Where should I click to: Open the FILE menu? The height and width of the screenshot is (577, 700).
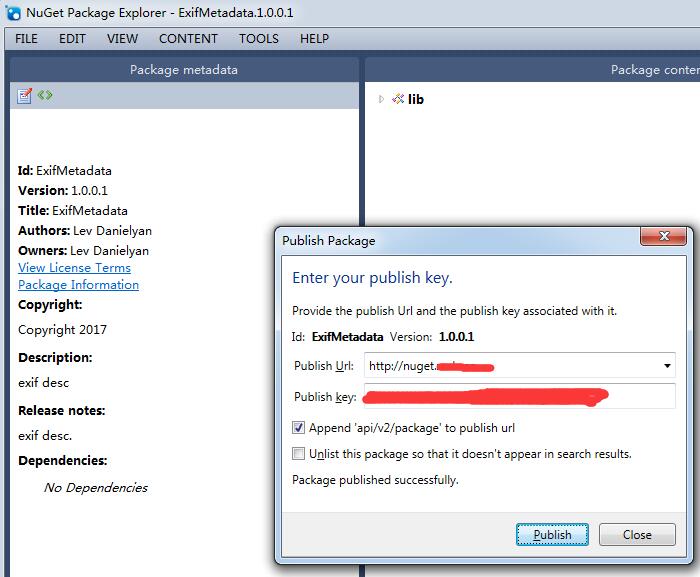[x=26, y=39]
